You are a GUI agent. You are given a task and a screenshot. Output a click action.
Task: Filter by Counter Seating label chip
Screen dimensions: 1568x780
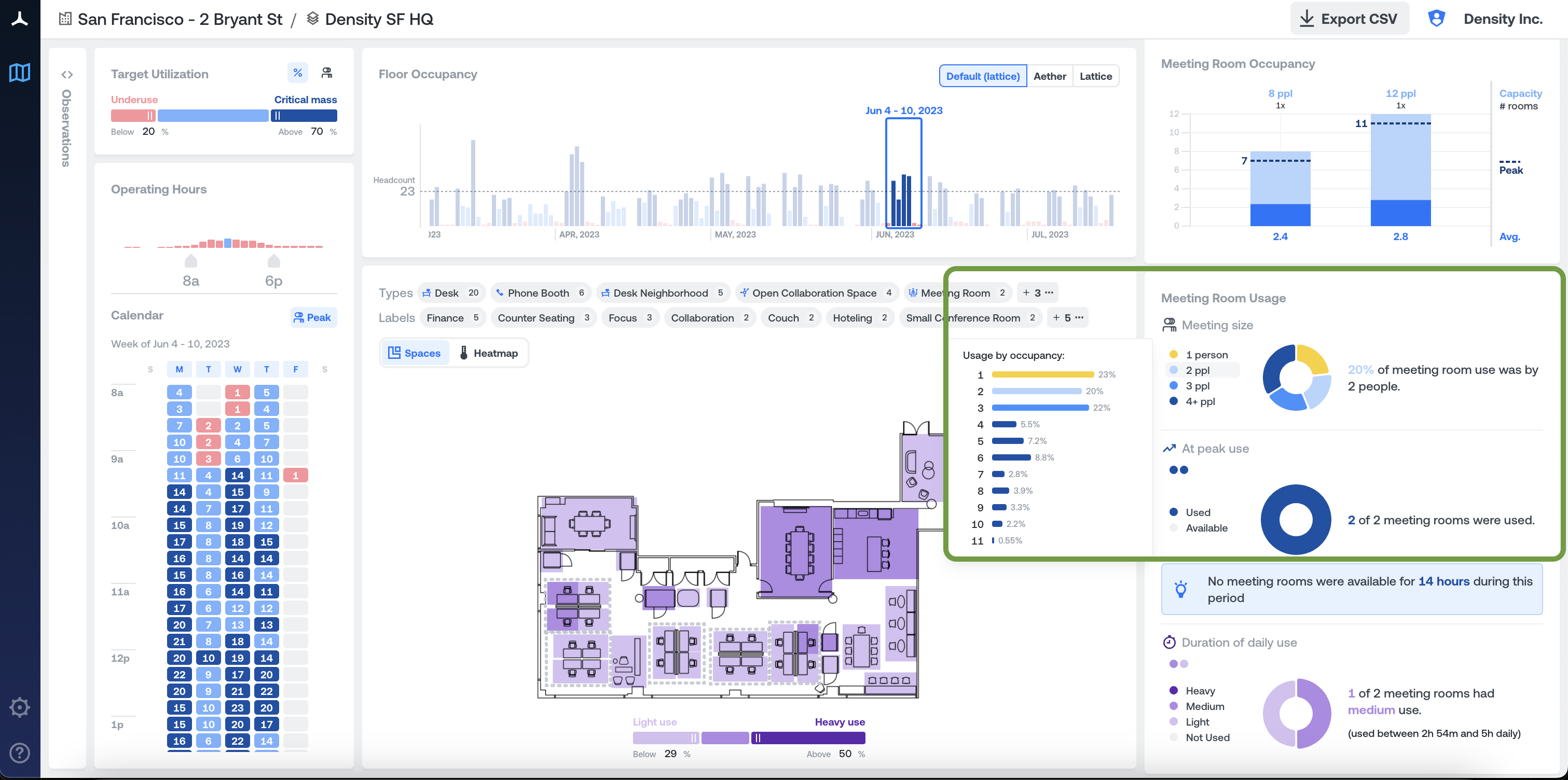[x=544, y=317]
